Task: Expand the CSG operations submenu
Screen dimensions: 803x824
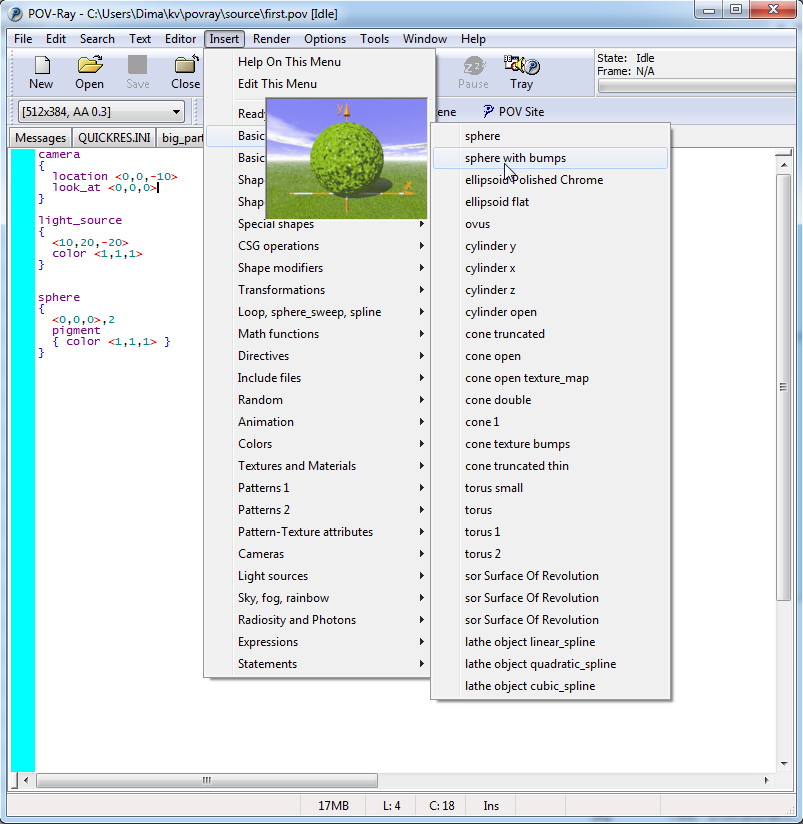Action: pyautogui.click(x=318, y=246)
